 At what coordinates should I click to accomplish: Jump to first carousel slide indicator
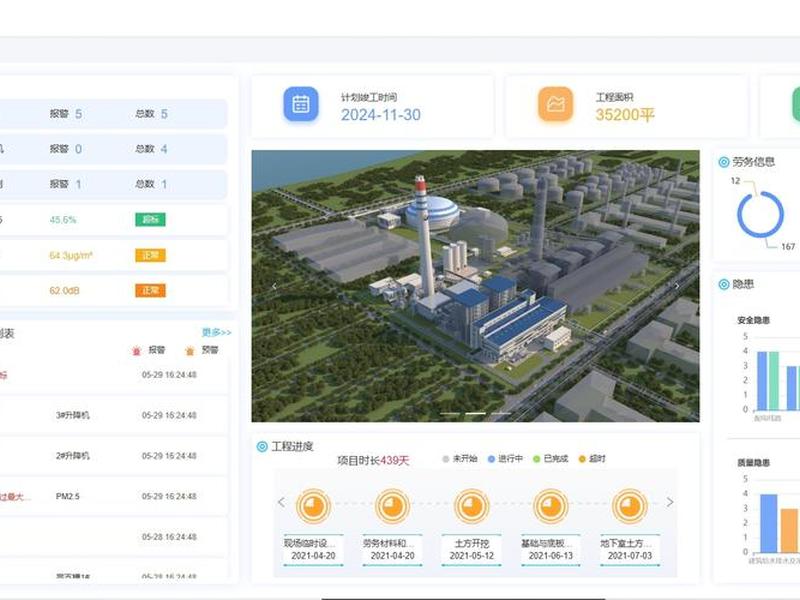pos(449,413)
